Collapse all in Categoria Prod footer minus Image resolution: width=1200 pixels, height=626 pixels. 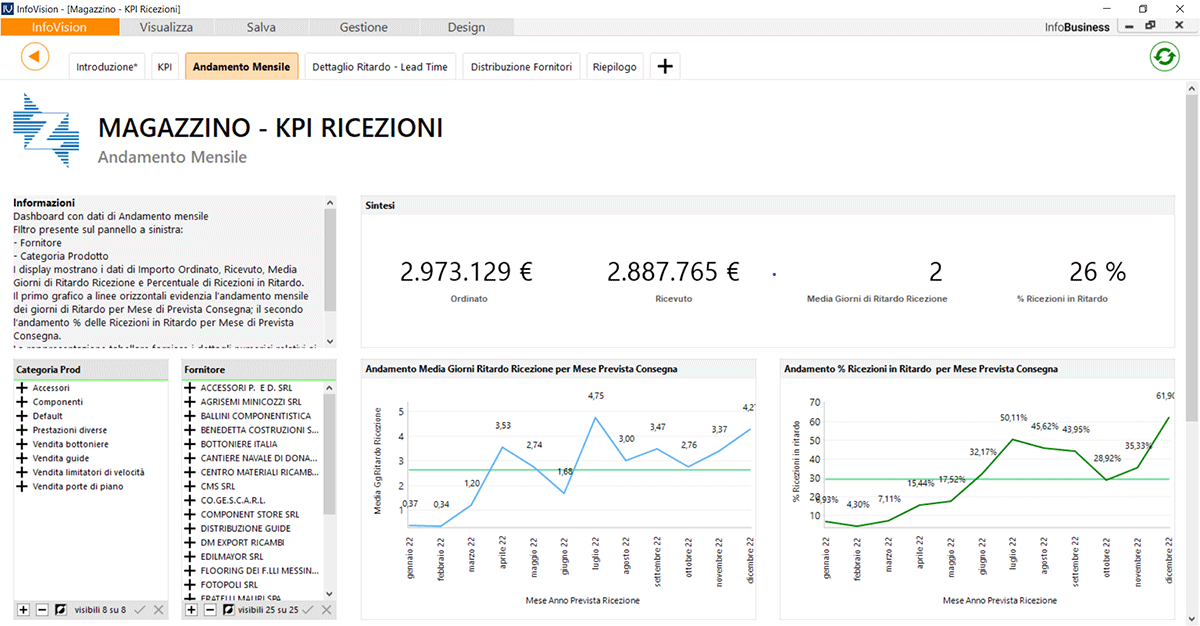pos(42,609)
